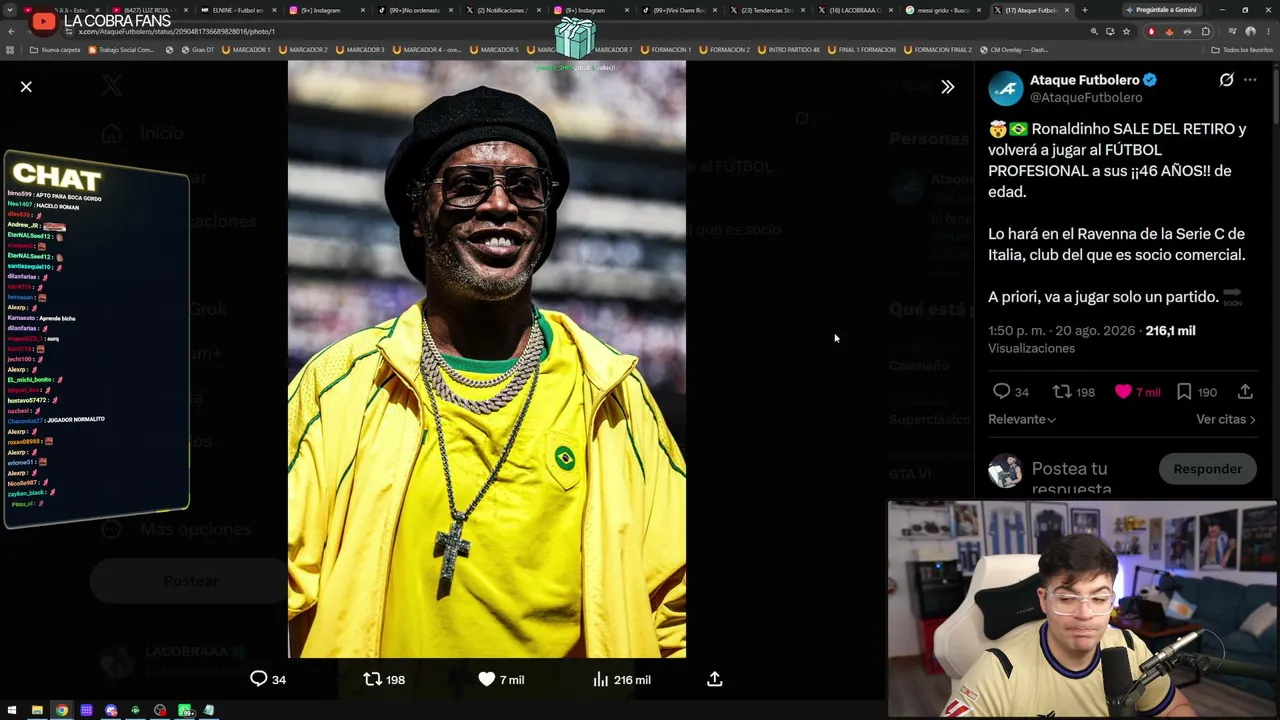Expand the Relevante sort dropdown
1280x720 pixels.
click(x=1022, y=419)
